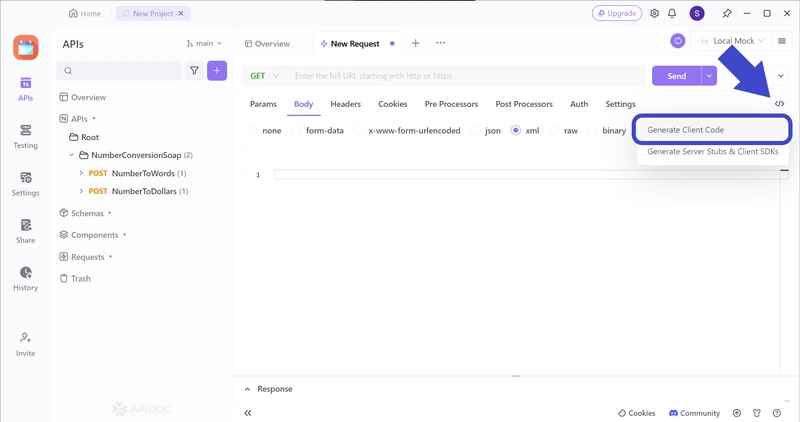Viewport: 800px width, 422px height.
Task: Switch to the Auth tab
Action: (579, 104)
